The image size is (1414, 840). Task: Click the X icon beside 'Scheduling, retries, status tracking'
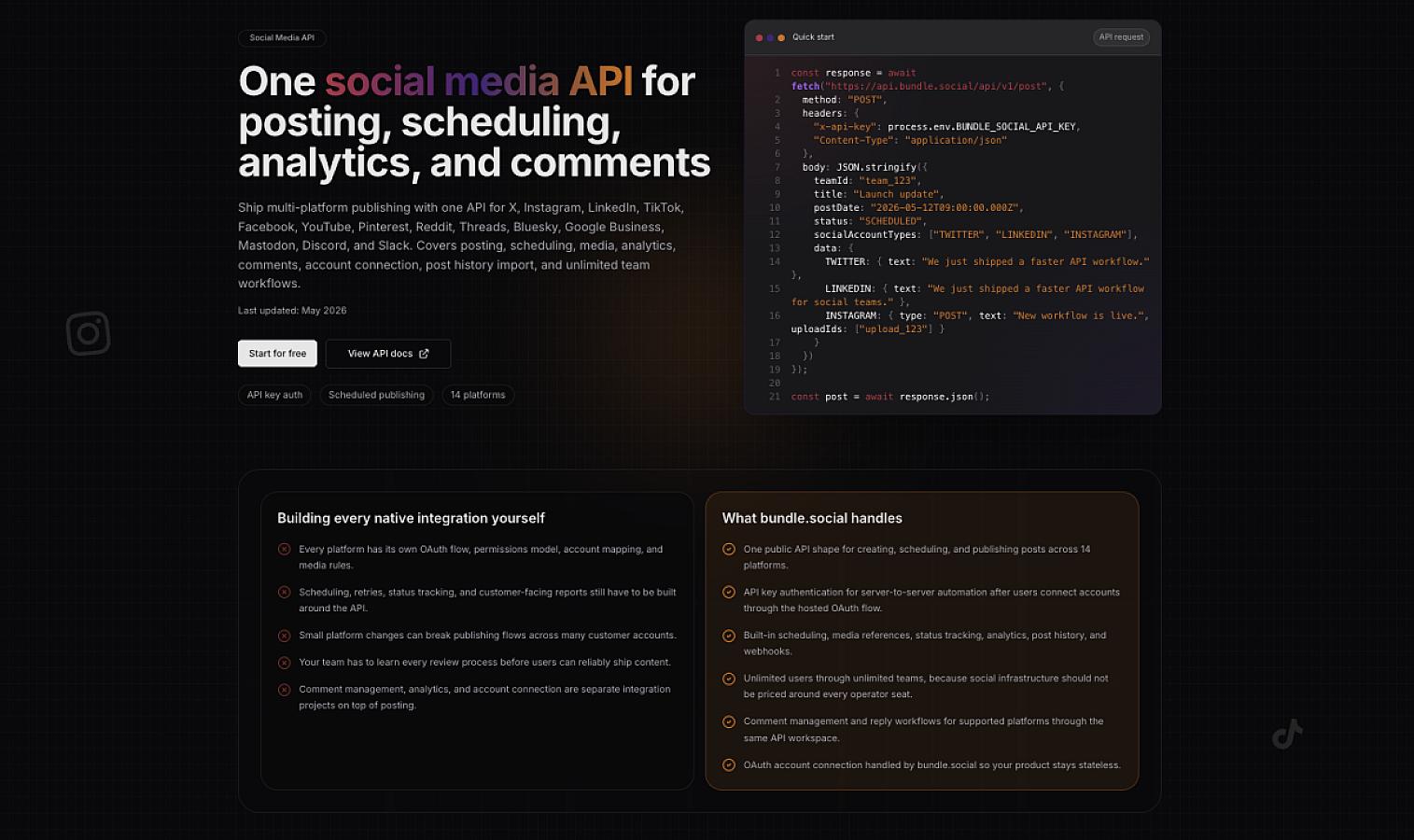click(x=284, y=593)
